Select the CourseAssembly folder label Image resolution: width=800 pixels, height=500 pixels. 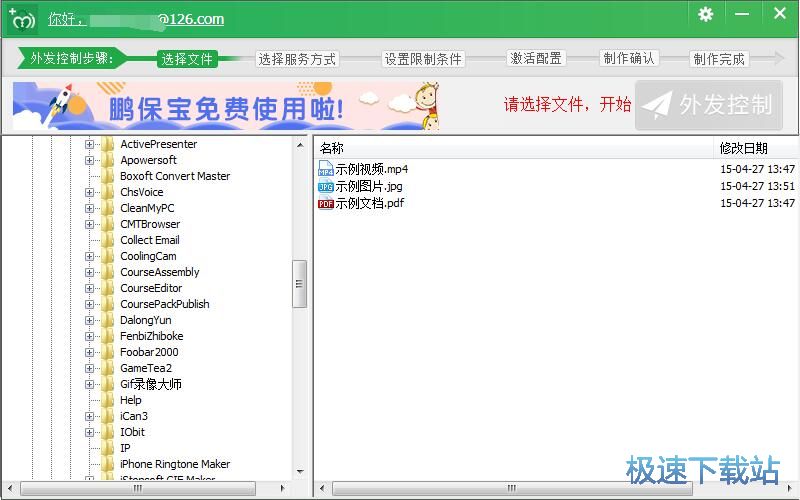160,272
